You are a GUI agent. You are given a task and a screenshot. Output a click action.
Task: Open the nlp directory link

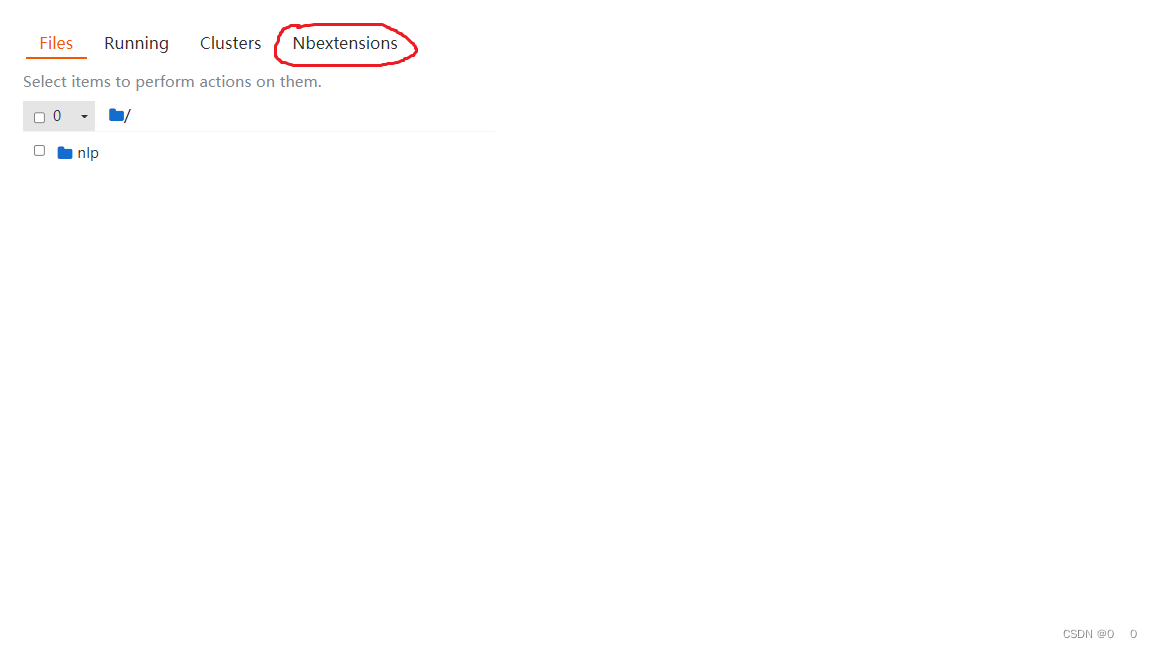pyautogui.click(x=88, y=153)
